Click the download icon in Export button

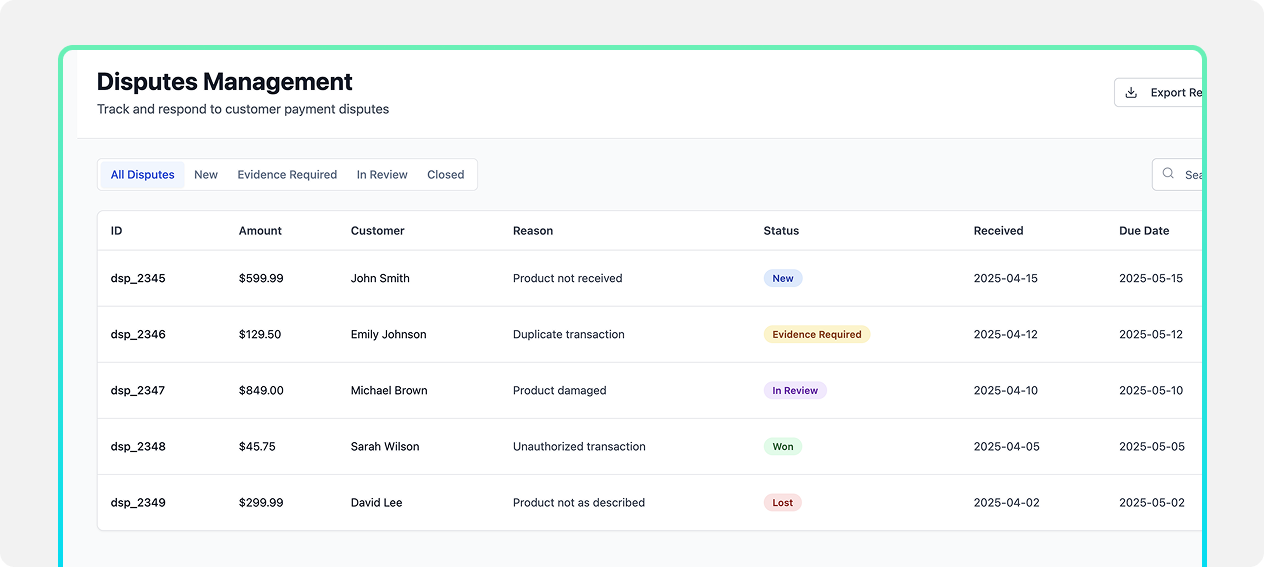(x=1131, y=93)
